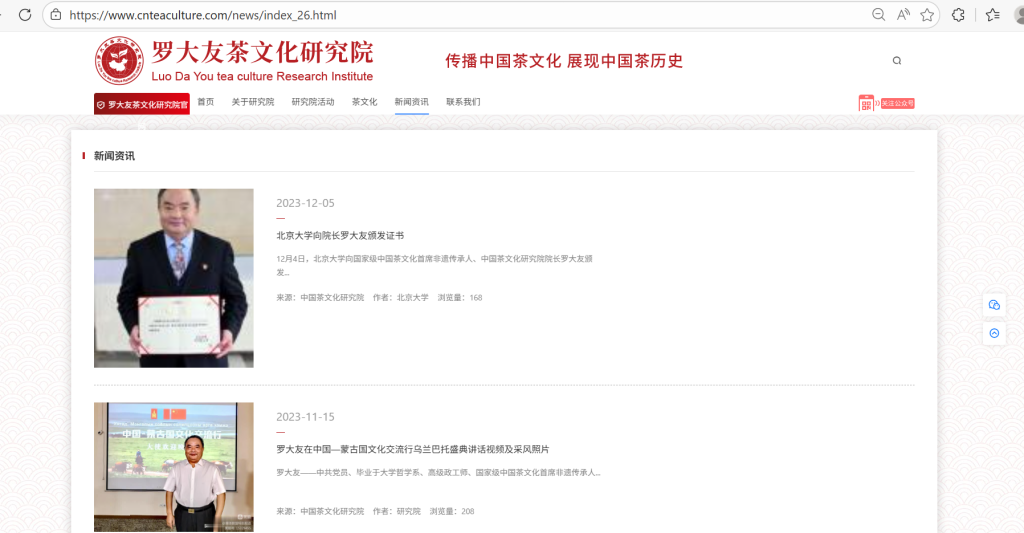Open browser extensions puzzle icon
Viewport: 1024px width, 533px height.
[959, 15]
